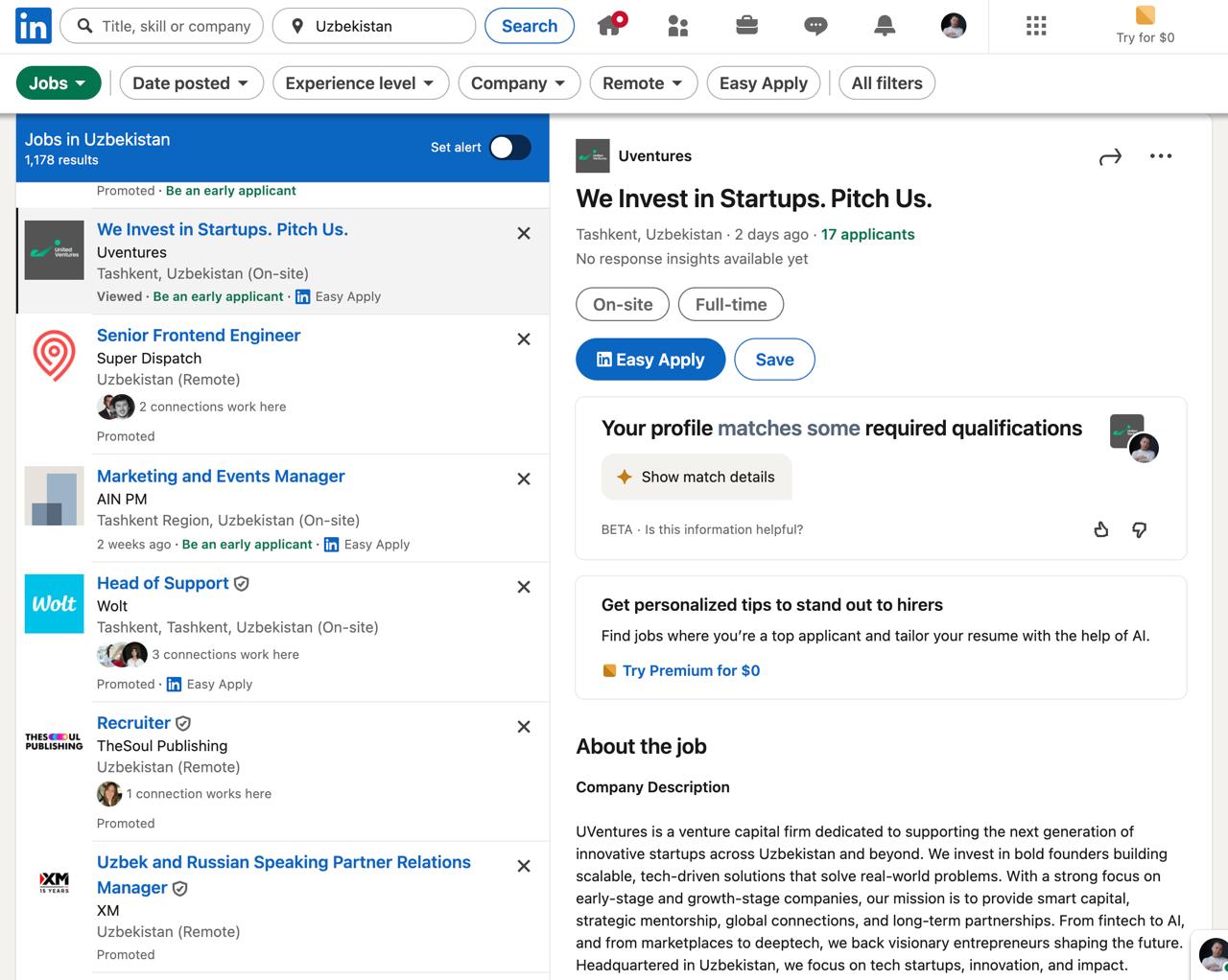Click the Super Dispatch company logo
This screenshot has width=1228, height=980.
[x=55, y=356]
